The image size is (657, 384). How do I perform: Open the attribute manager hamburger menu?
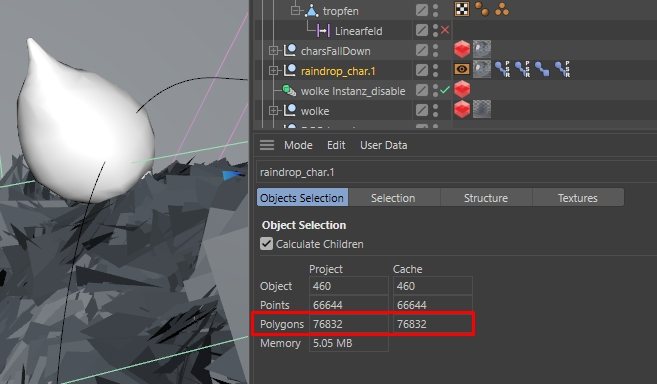[267, 145]
